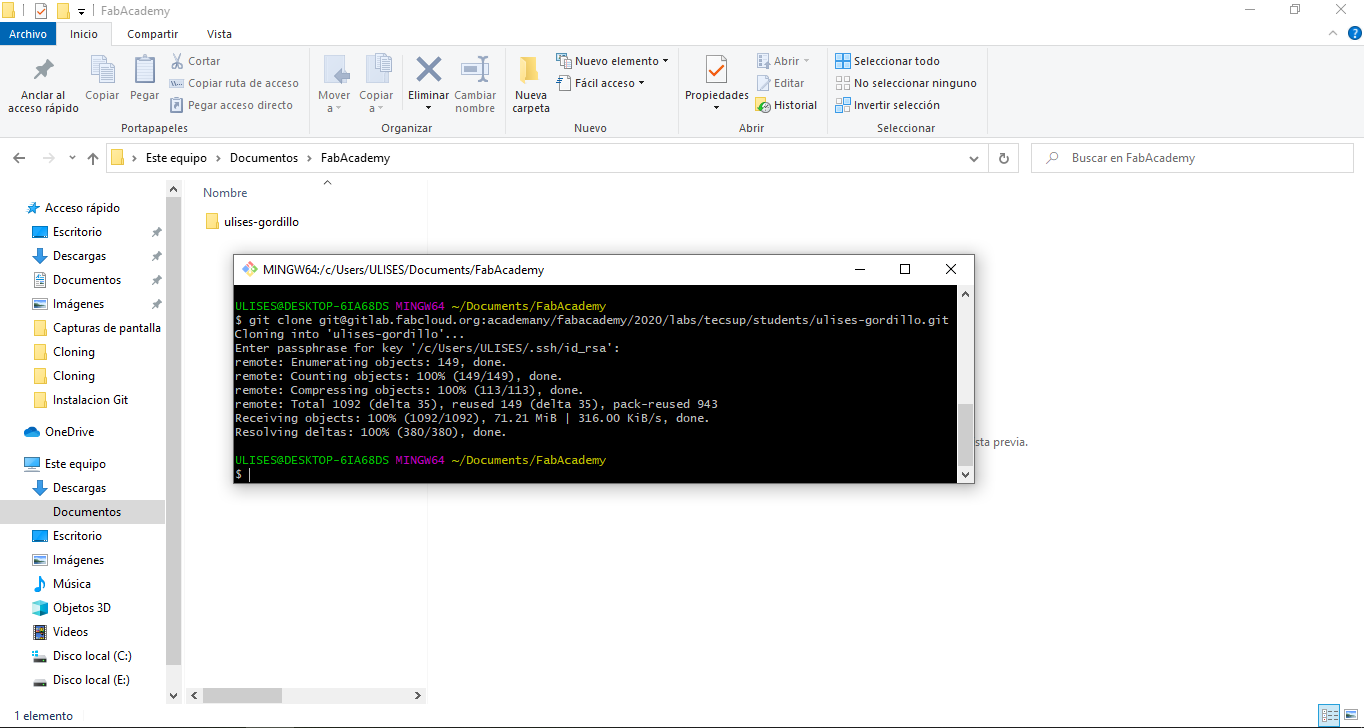Go up one folder level
The width and height of the screenshot is (1364, 728).
[93, 158]
